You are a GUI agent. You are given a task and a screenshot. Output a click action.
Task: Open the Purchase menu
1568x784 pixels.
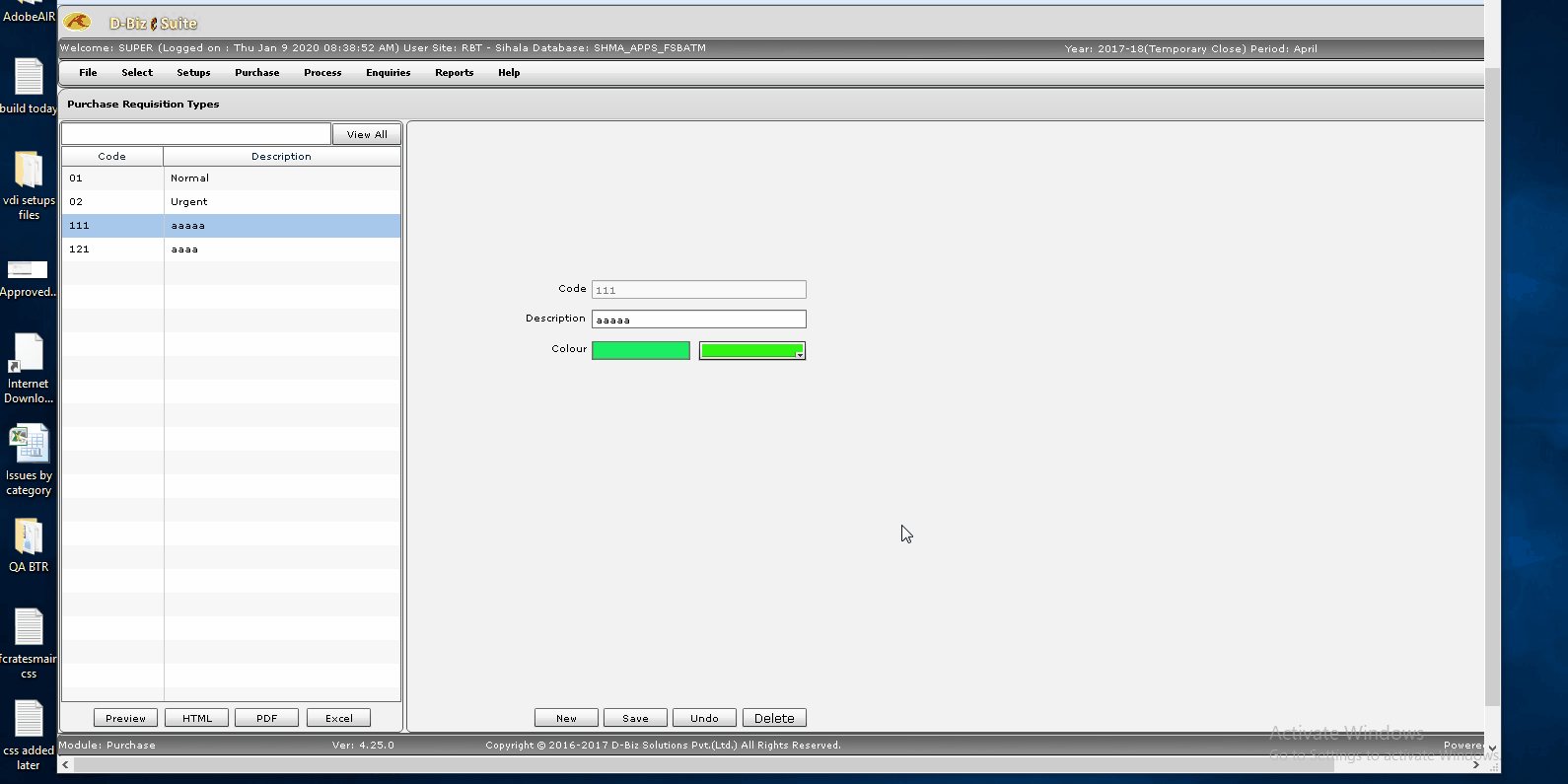pyautogui.click(x=256, y=73)
